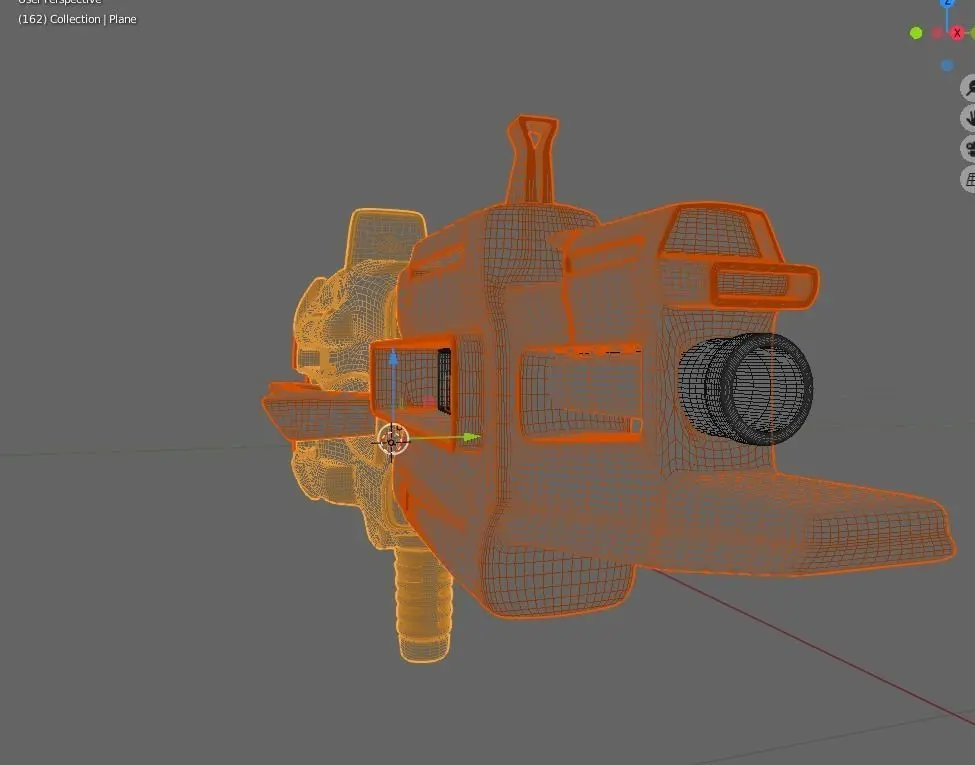Click the hand pan view icon
The height and width of the screenshot is (765, 975).
[x=969, y=118]
